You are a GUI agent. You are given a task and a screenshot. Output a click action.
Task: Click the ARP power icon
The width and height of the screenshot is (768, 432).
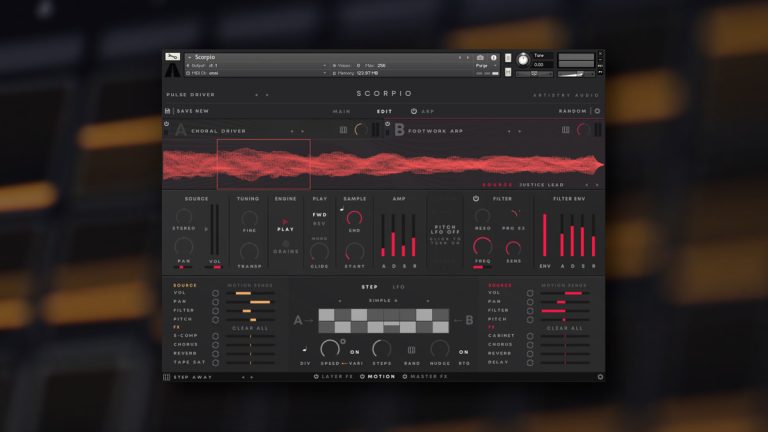coord(414,111)
